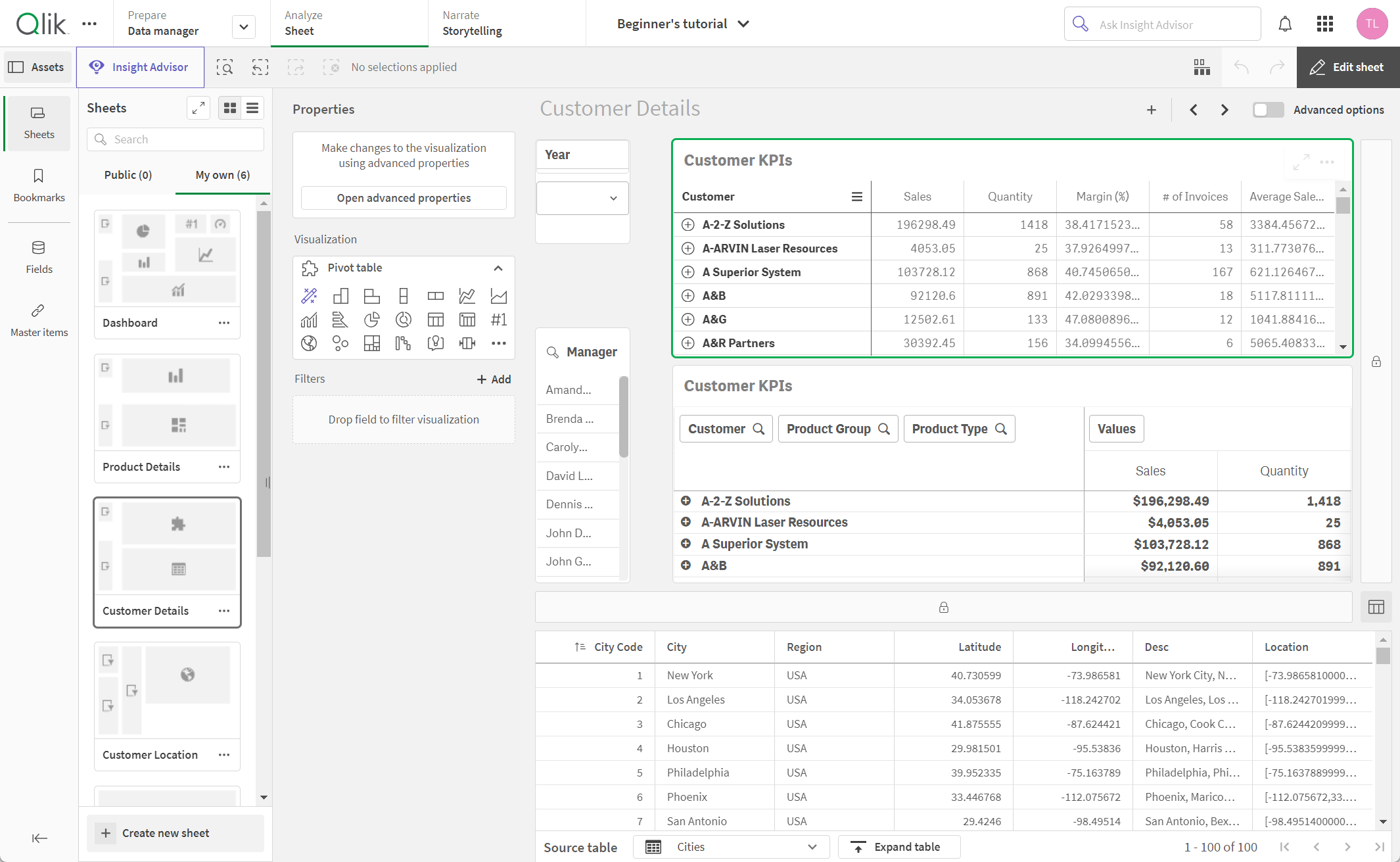
Task: Select the pie chart icon in properties panel
Action: [371, 320]
